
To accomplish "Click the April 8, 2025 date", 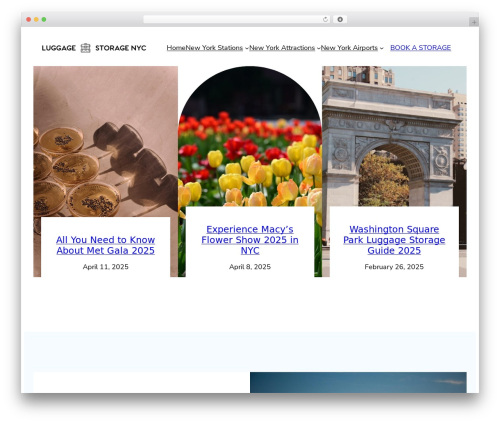I will pyautogui.click(x=250, y=267).
